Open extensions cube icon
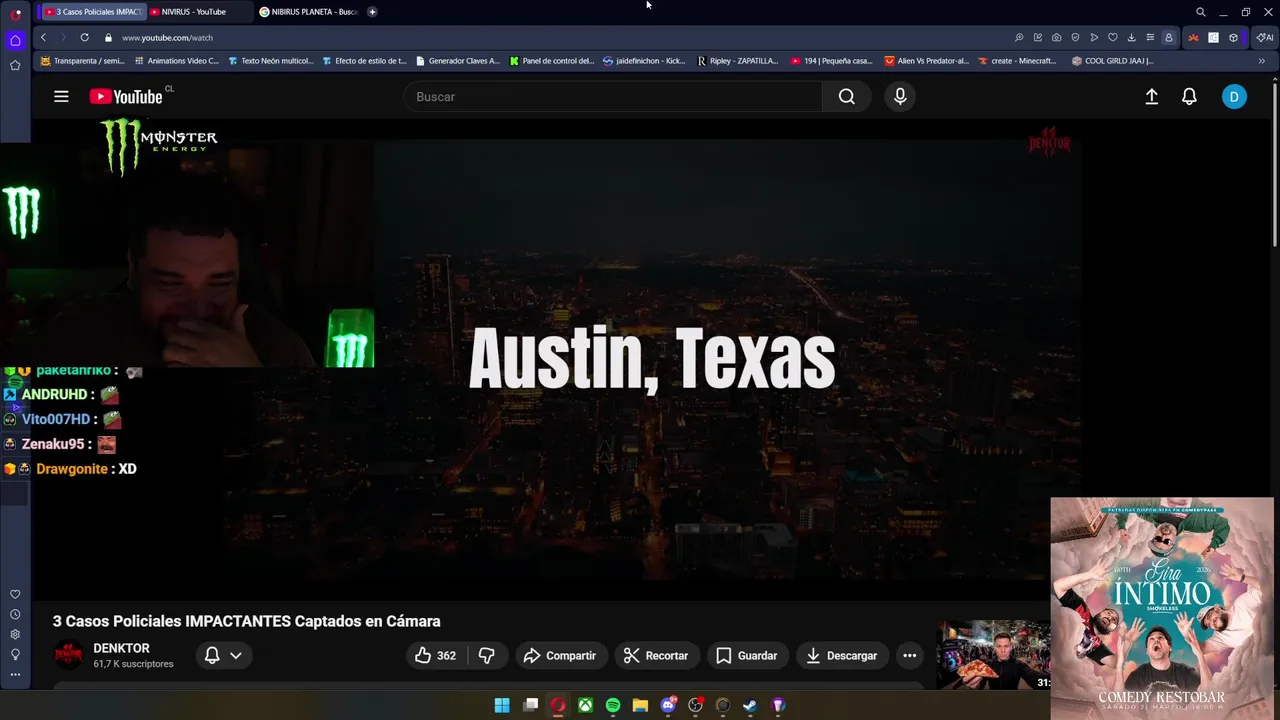1280x720 pixels. (1233, 38)
